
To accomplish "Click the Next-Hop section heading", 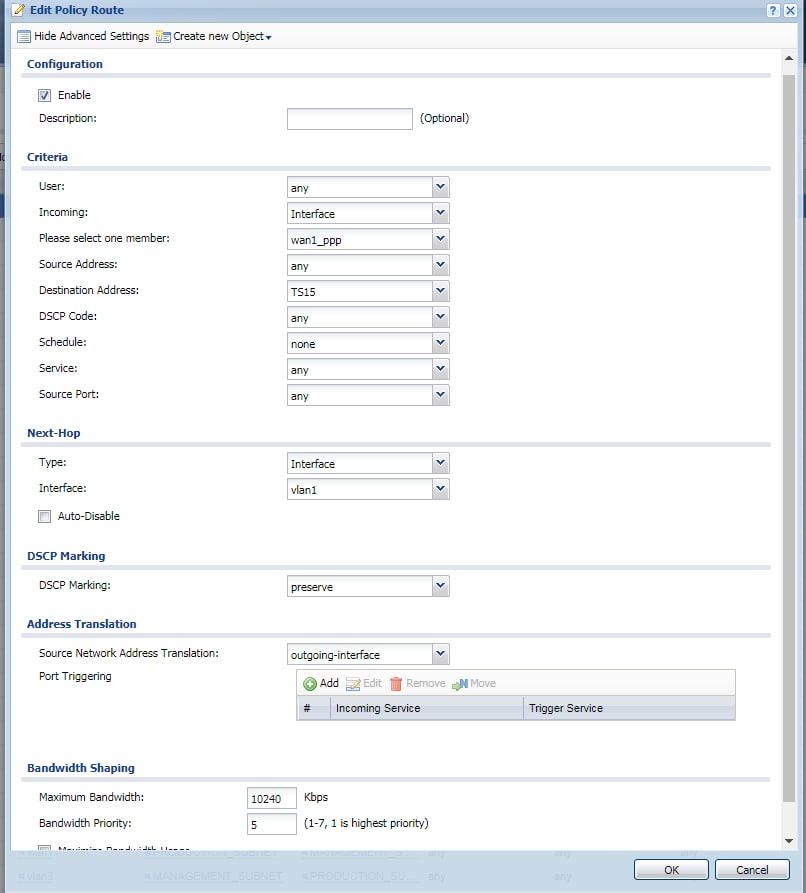I will click(x=54, y=433).
